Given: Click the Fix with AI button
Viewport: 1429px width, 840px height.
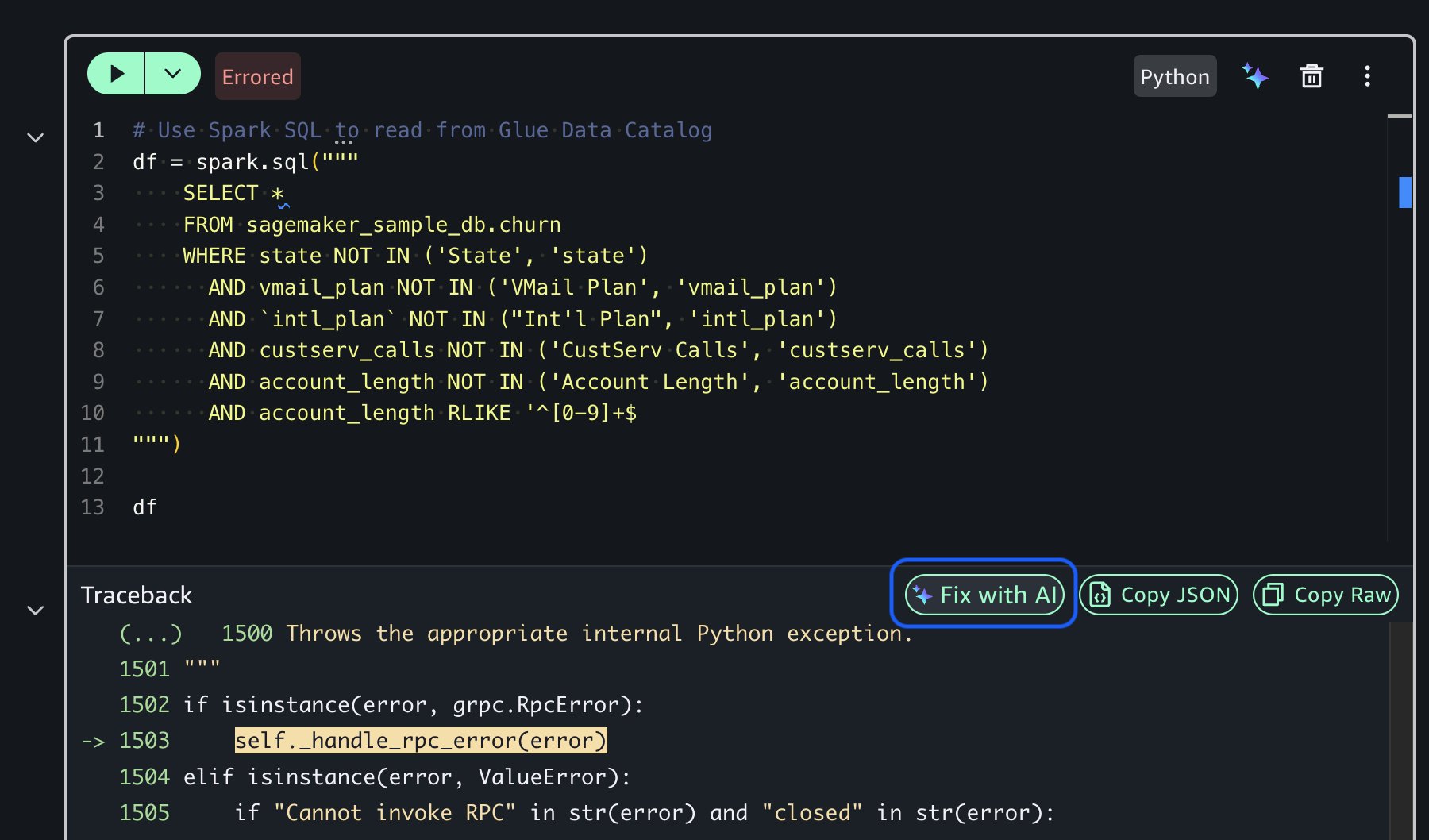Looking at the screenshot, I should coord(984,595).
